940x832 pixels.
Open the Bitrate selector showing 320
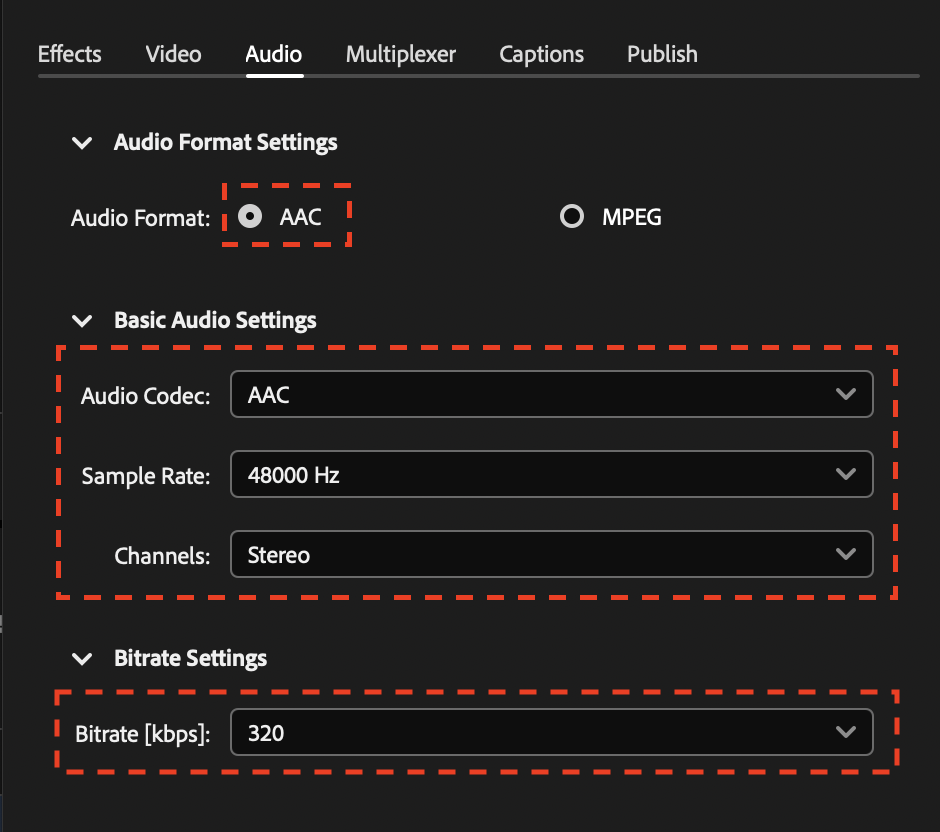tap(550, 732)
